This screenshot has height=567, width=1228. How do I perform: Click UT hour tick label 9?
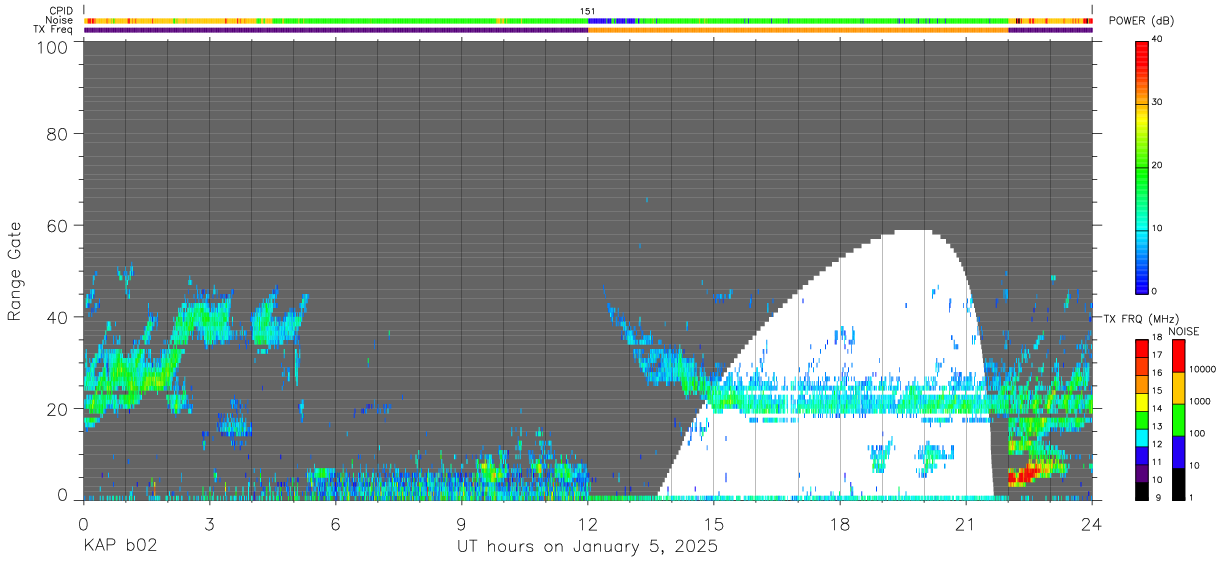point(462,523)
